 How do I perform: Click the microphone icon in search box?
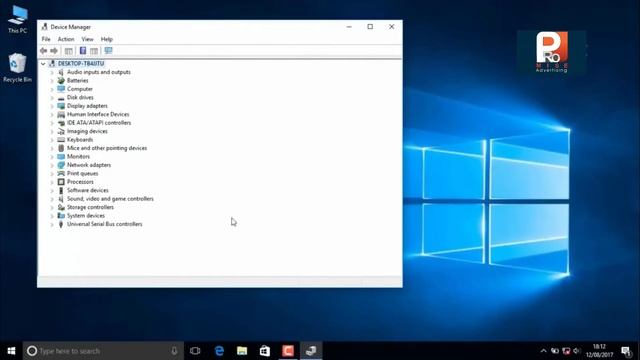[174, 351]
